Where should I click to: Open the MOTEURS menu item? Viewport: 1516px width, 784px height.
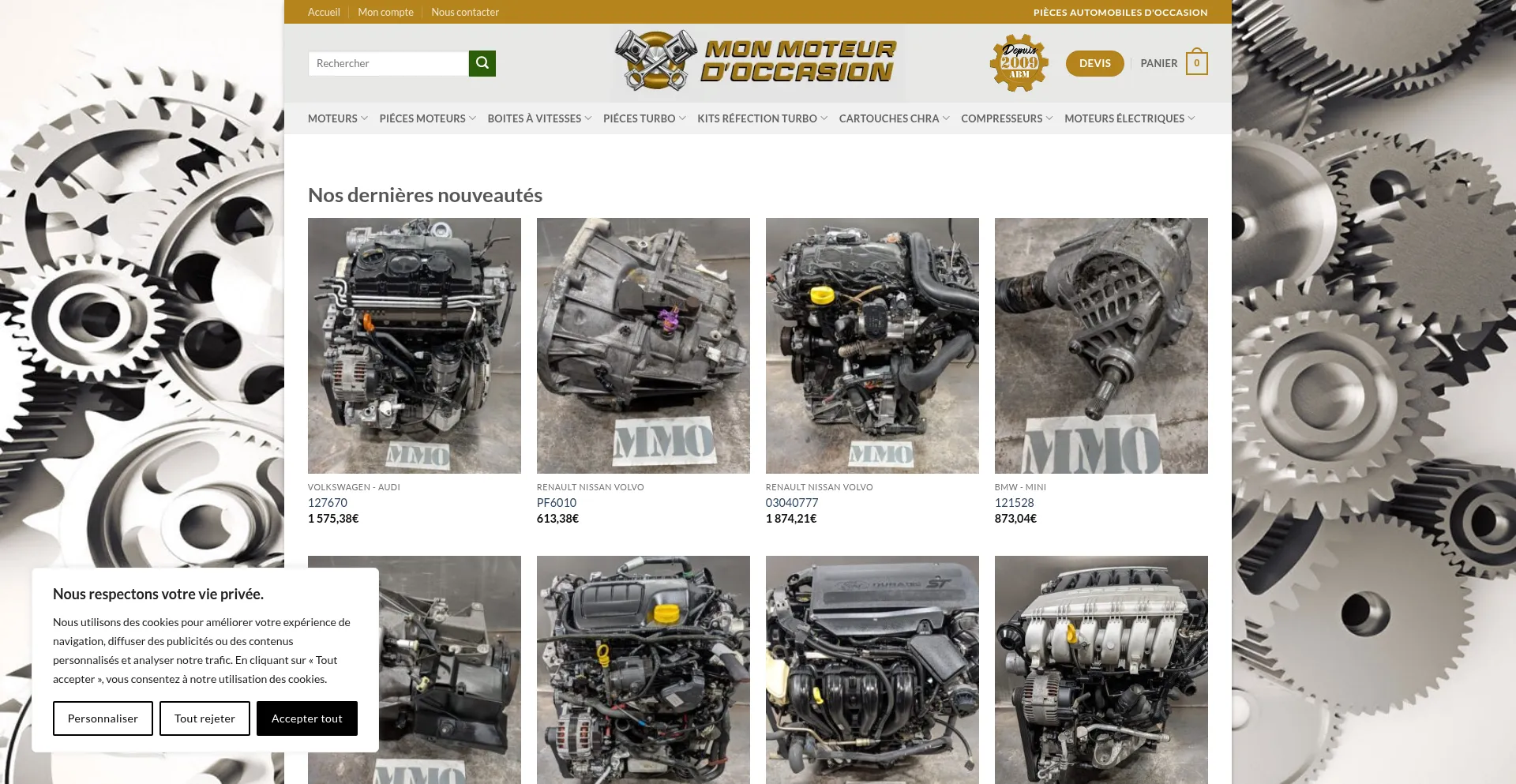click(x=332, y=118)
